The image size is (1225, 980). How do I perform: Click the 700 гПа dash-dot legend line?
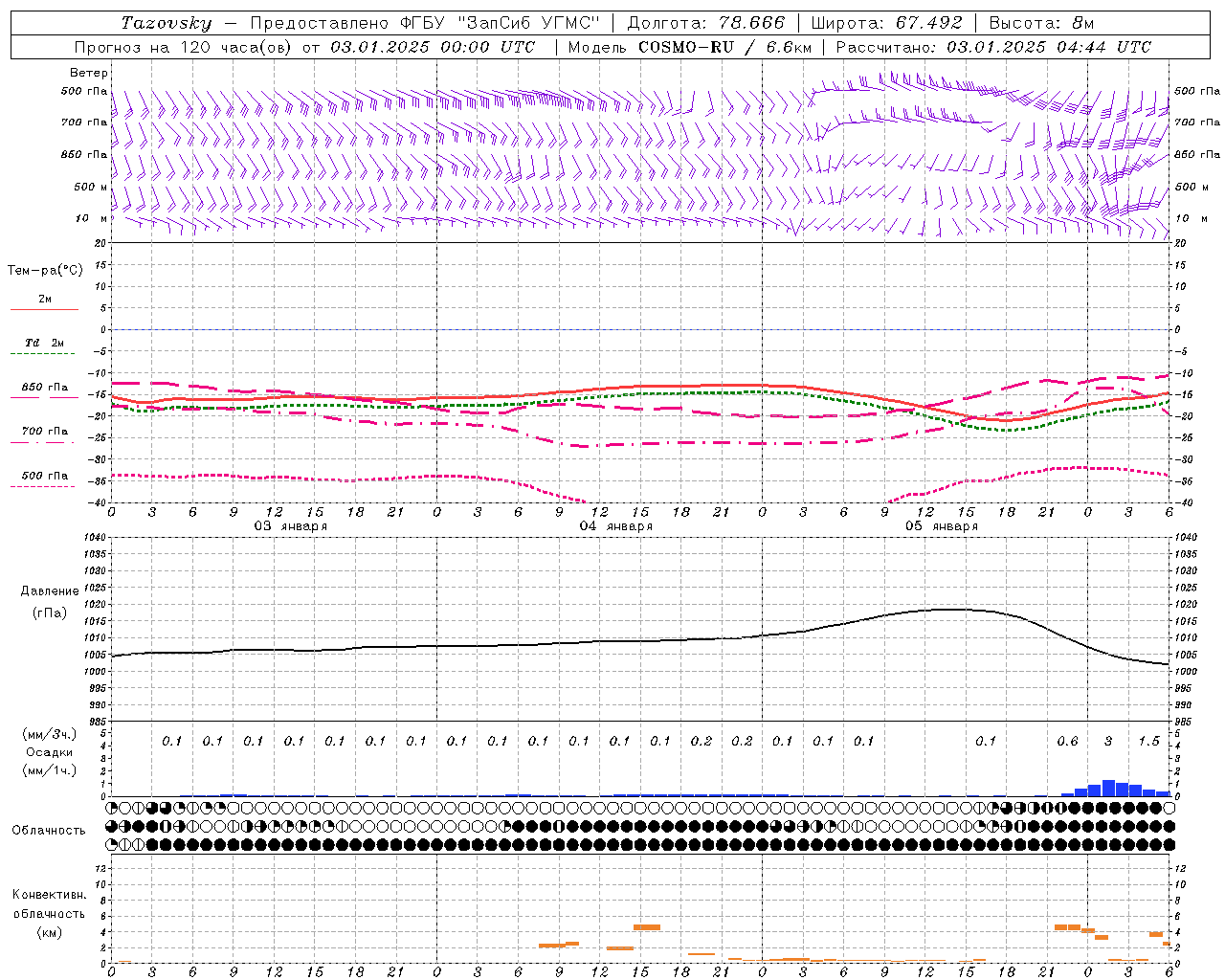point(43,442)
